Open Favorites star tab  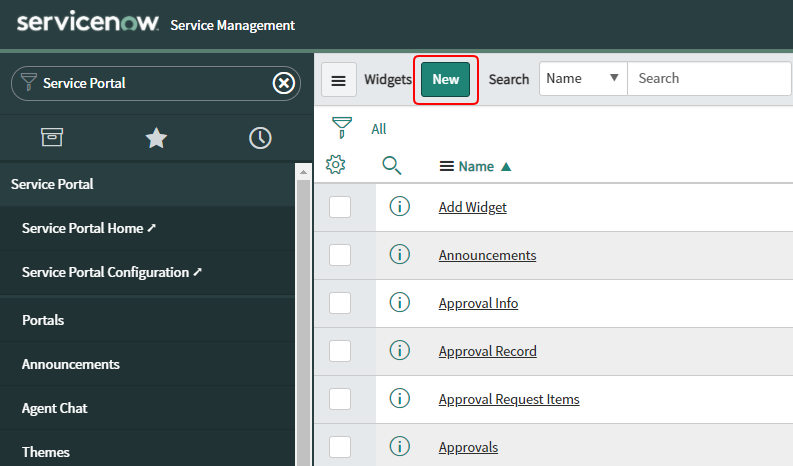[x=156, y=138]
